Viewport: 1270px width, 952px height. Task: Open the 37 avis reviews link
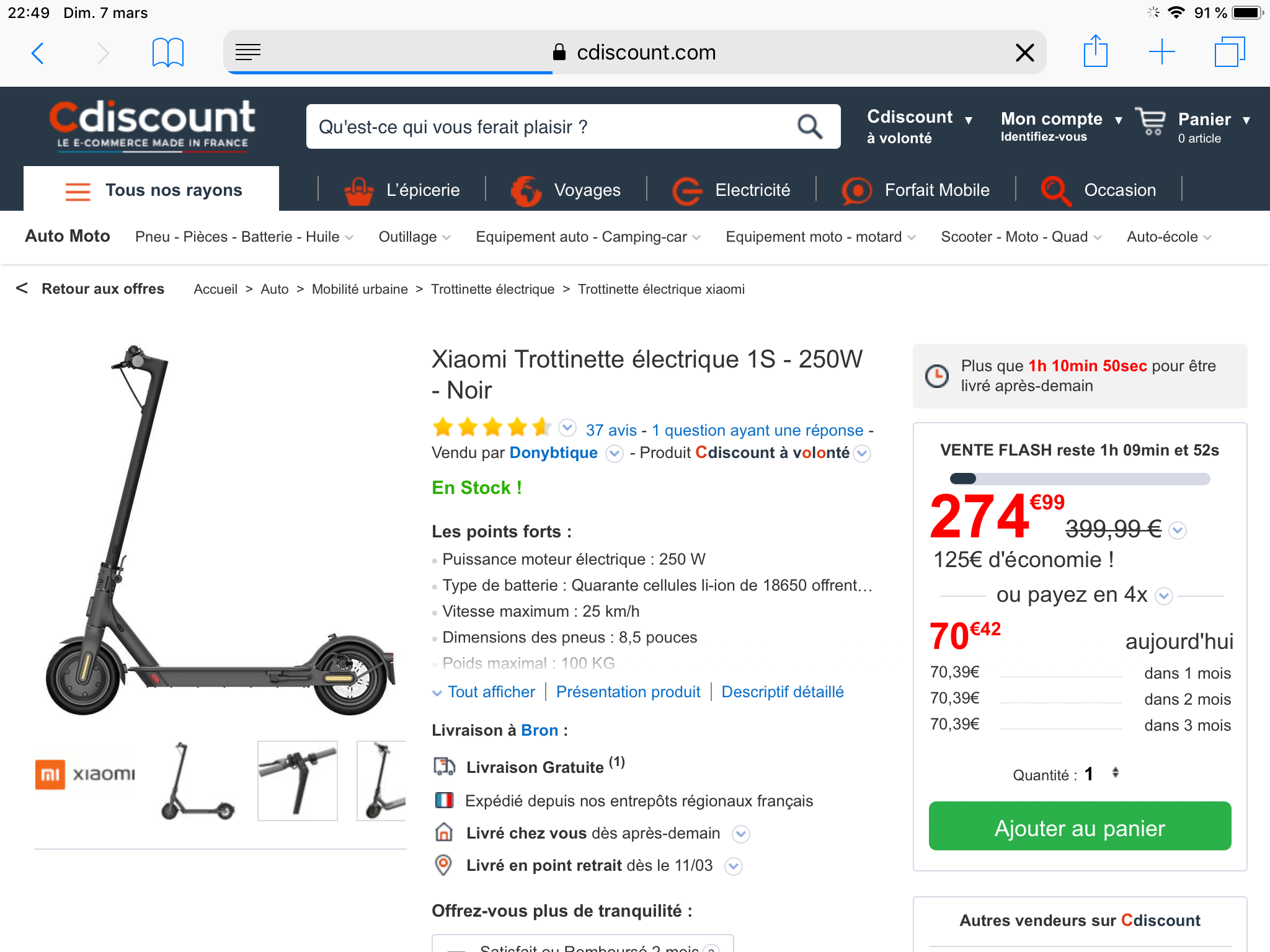[x=611, y=430]
